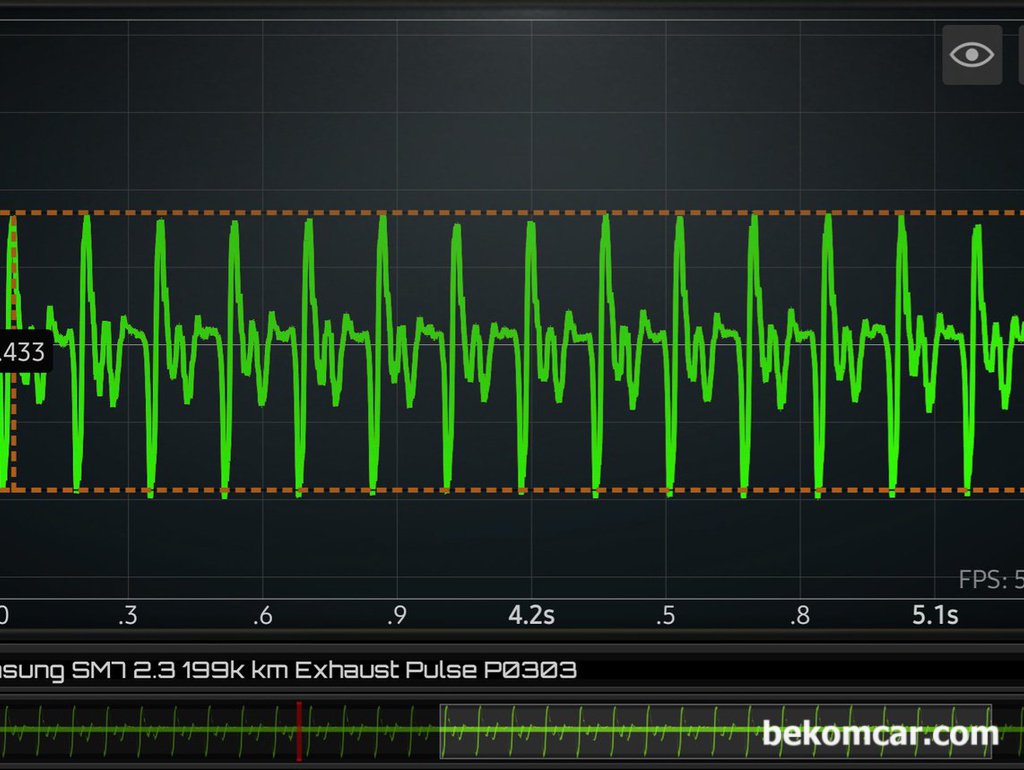Click the .5 tick after 4.2s
Screen dimensions: 1024x770
coord(665,615)
